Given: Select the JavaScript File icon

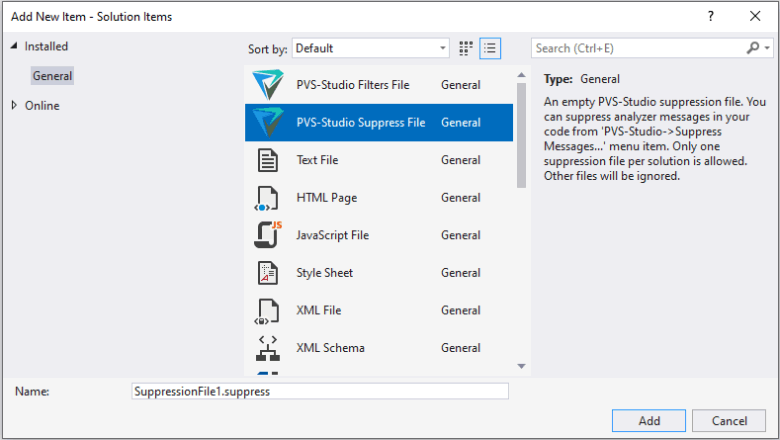Looking at the screenshot, I should 268,235.
